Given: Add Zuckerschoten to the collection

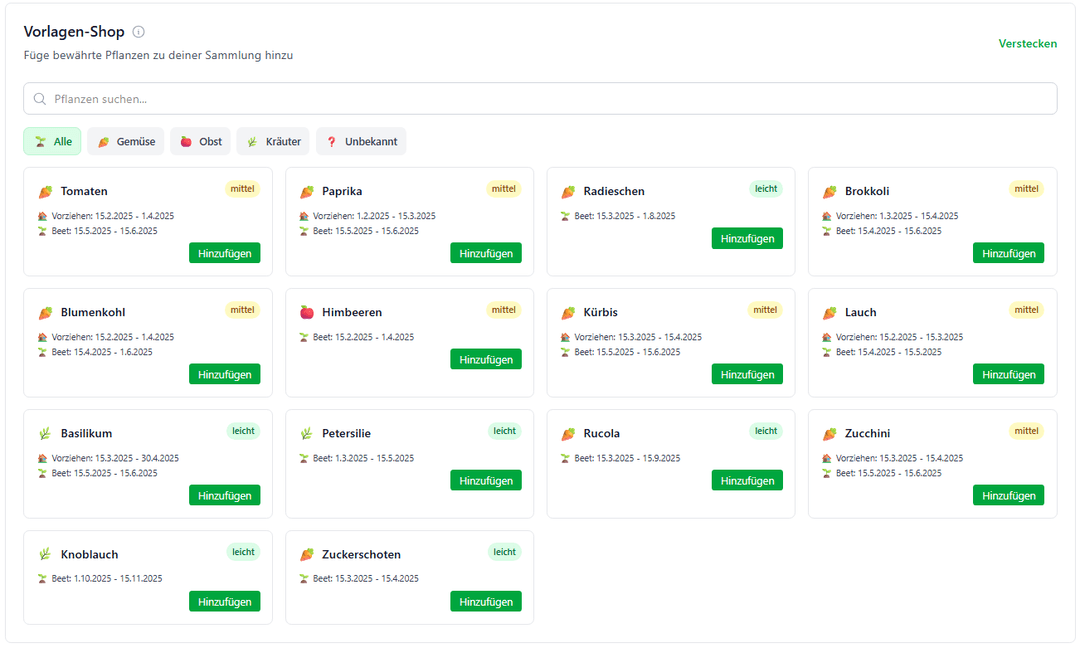Looking at the screenshot, I should point(486,602).
